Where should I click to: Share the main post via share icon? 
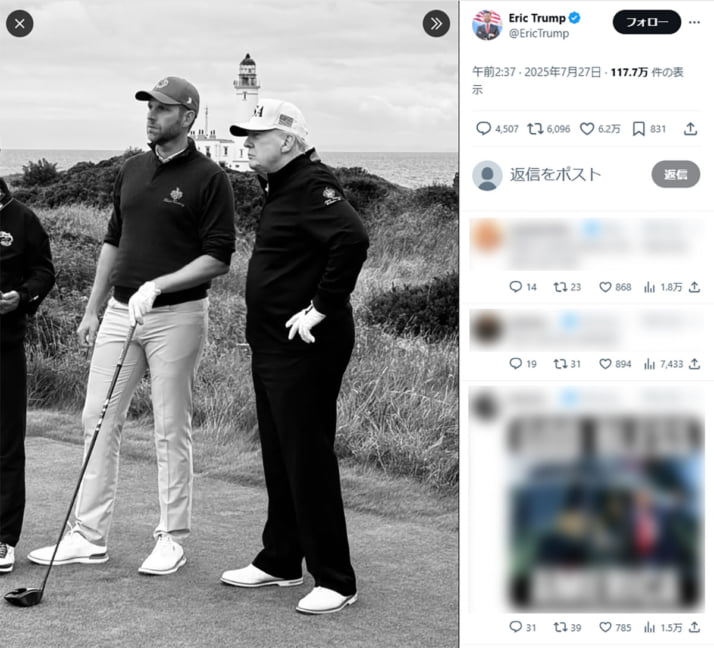[690, 129]
